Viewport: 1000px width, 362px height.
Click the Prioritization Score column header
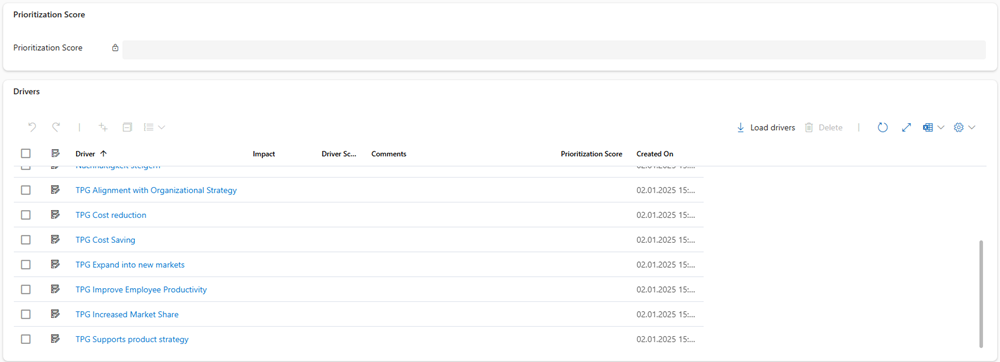coord(591,154)
